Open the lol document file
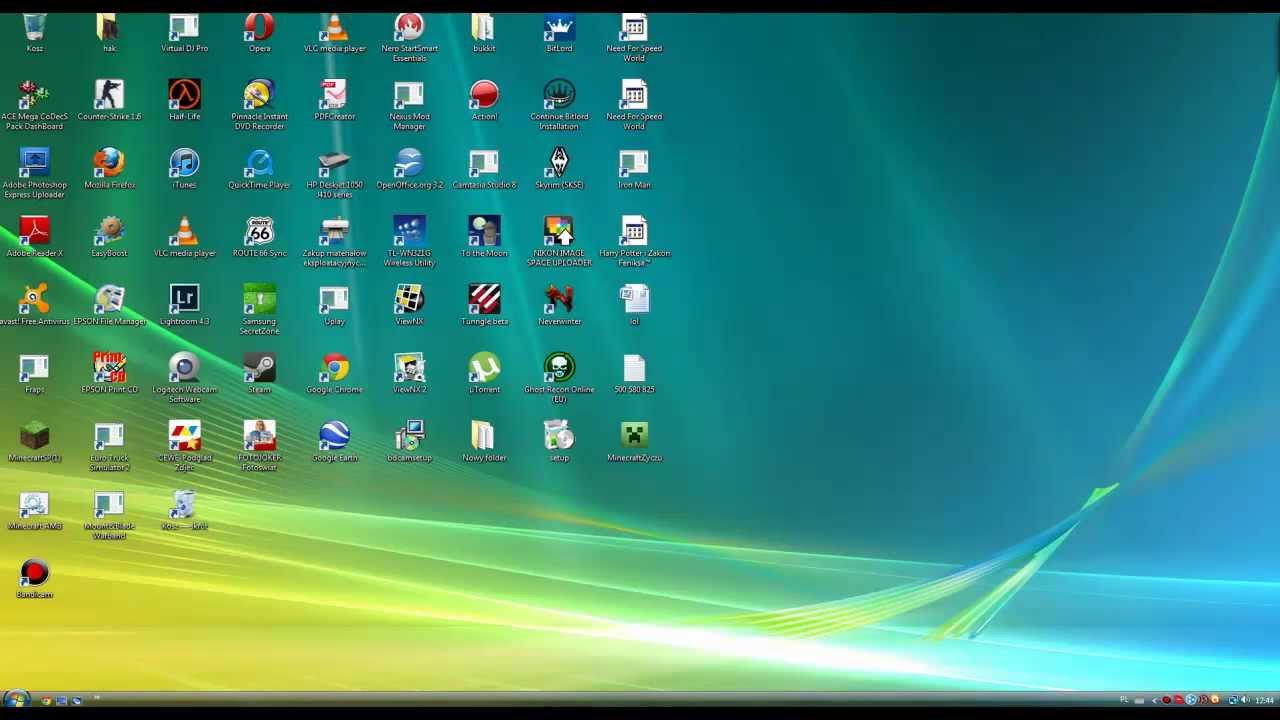 (634, 305)
